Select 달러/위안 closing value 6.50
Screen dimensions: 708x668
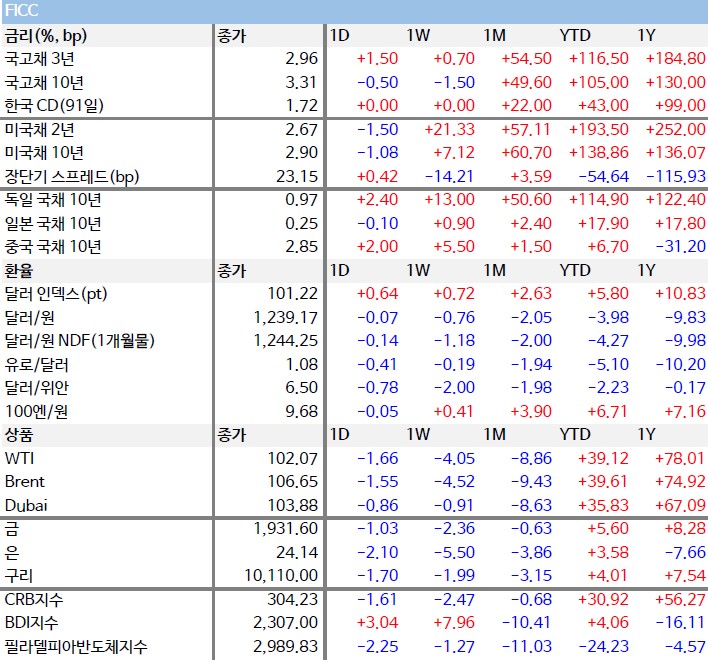[301, 388]
